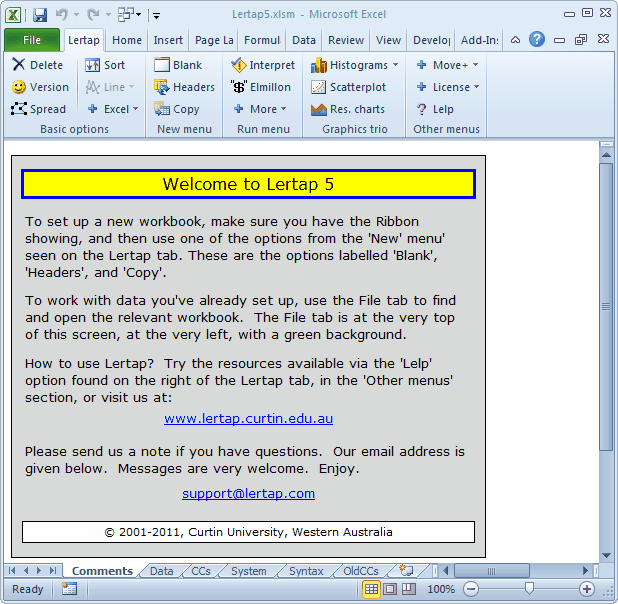The height and width of the screenshot is (604, 618).
Task: Save the workbook with floppy icon
Action: (x=40, y=15)
